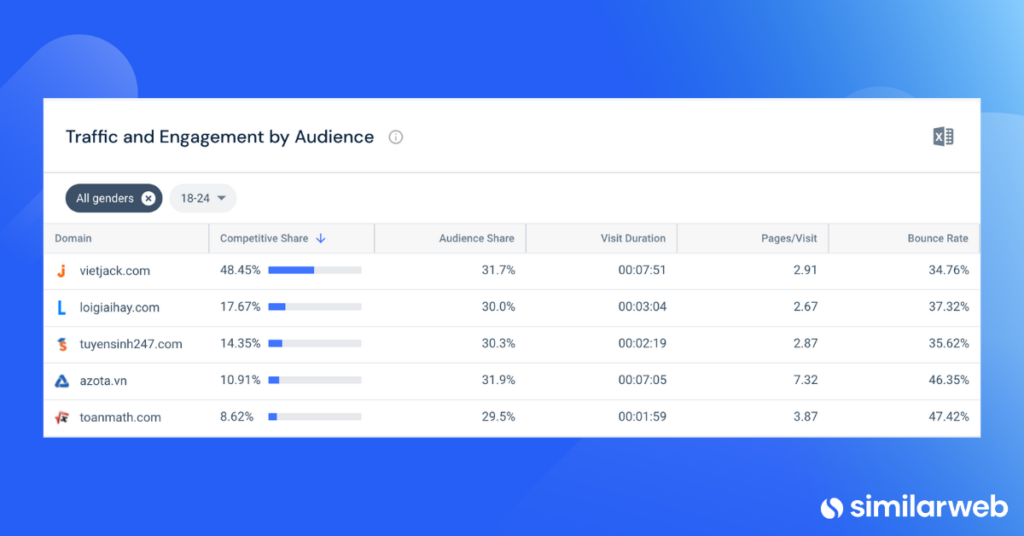Sort by Pages/Visit column header
Viewport: 1024px width, 536px height.
coord(789,238)
